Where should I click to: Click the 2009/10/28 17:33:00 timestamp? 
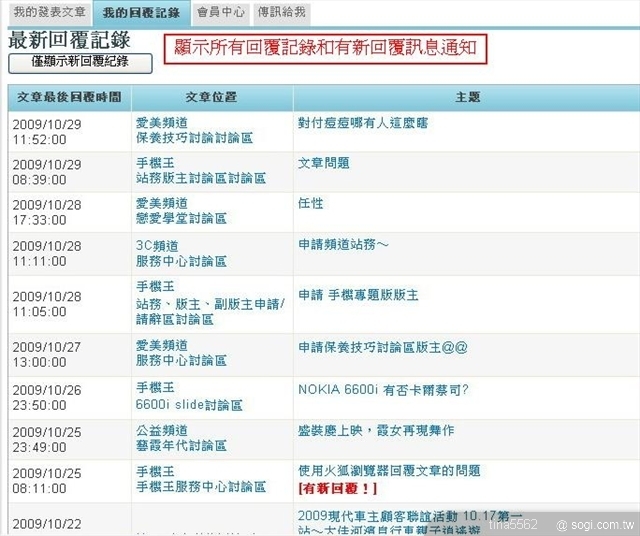pos(47,212)
